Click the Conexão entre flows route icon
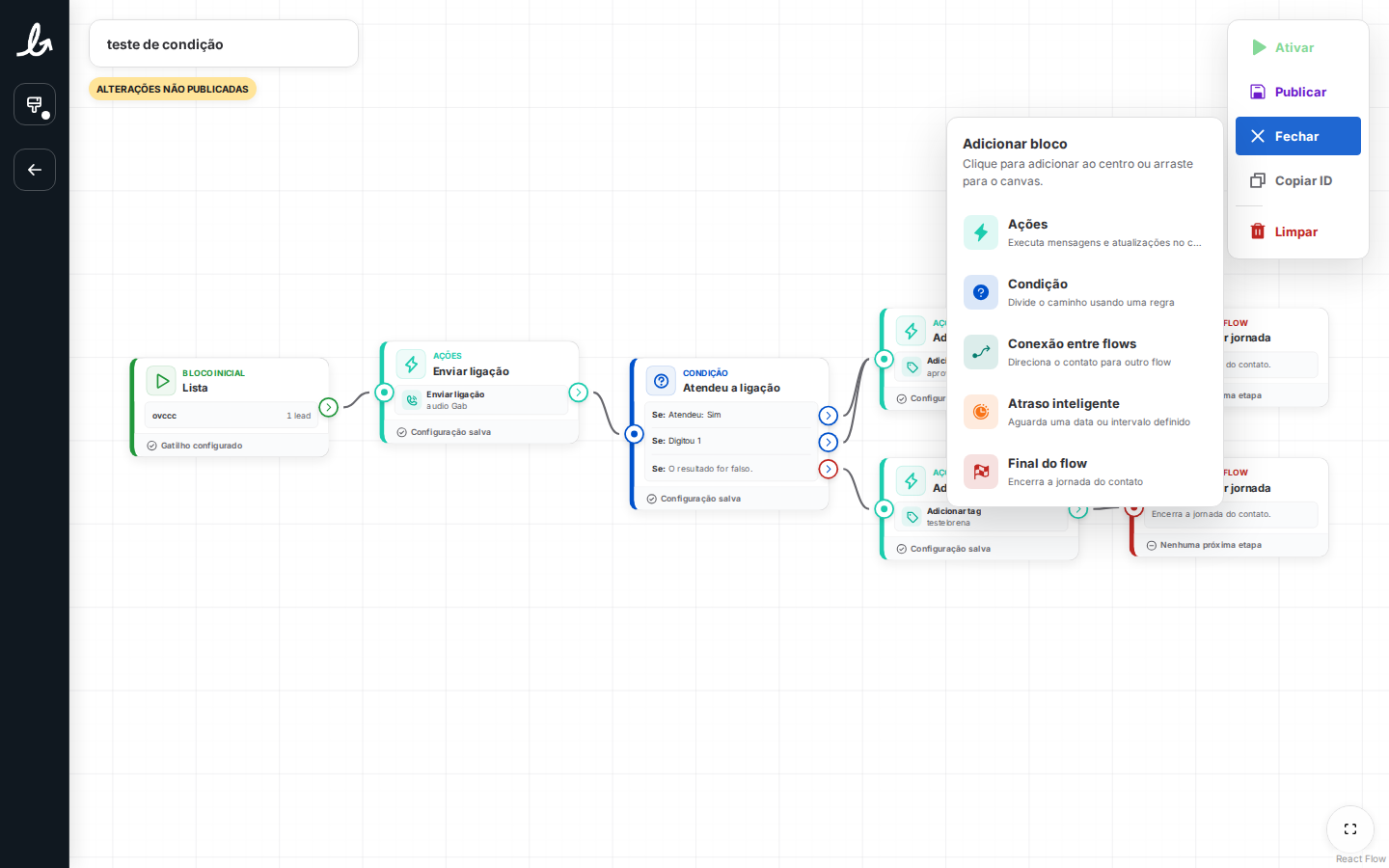 tap(981, 352)
